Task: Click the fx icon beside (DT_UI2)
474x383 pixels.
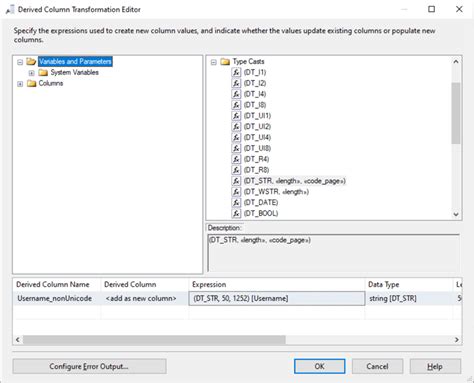Action: tap(236, 127)
